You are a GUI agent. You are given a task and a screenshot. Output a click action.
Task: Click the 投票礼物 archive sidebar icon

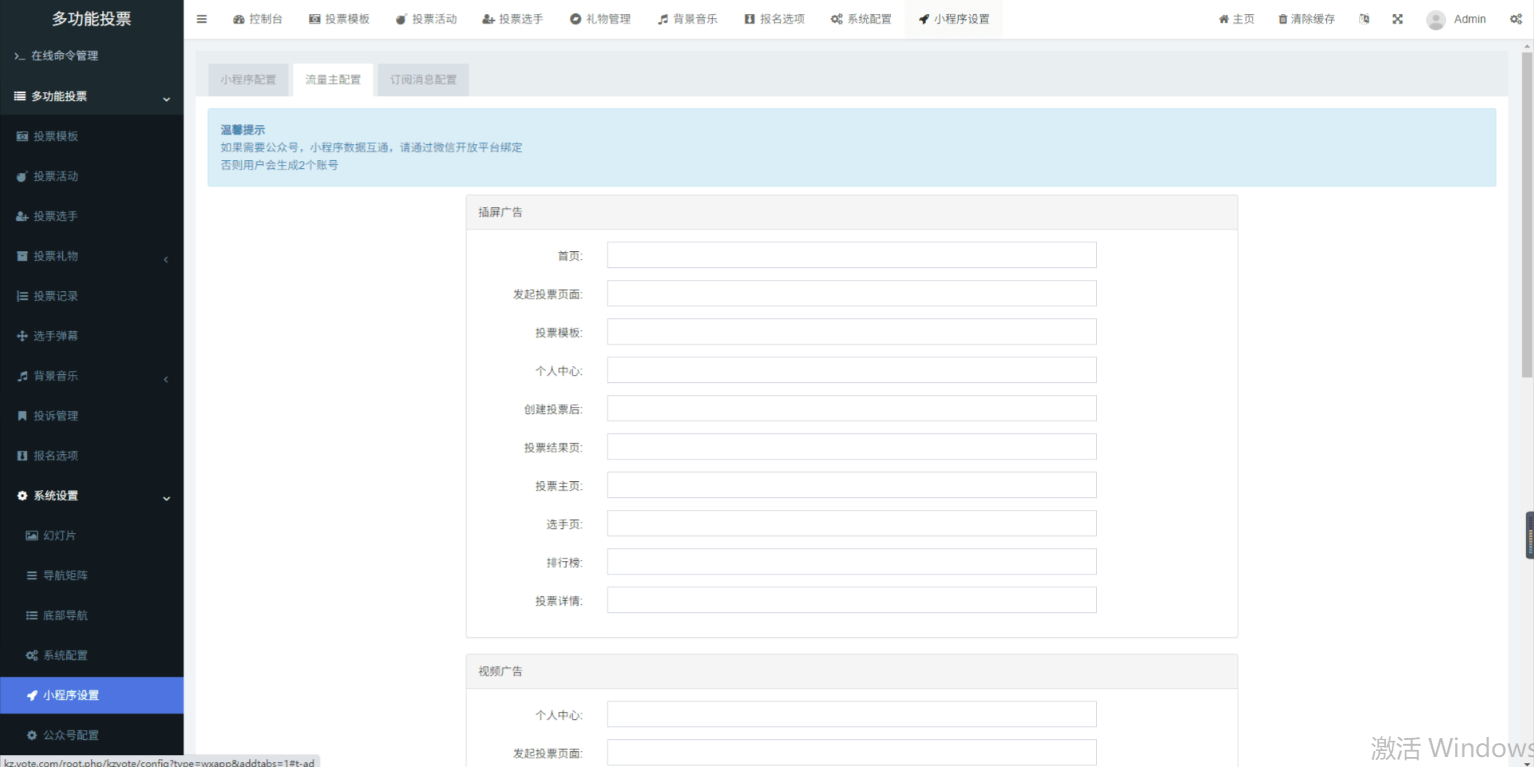(22, 256)
